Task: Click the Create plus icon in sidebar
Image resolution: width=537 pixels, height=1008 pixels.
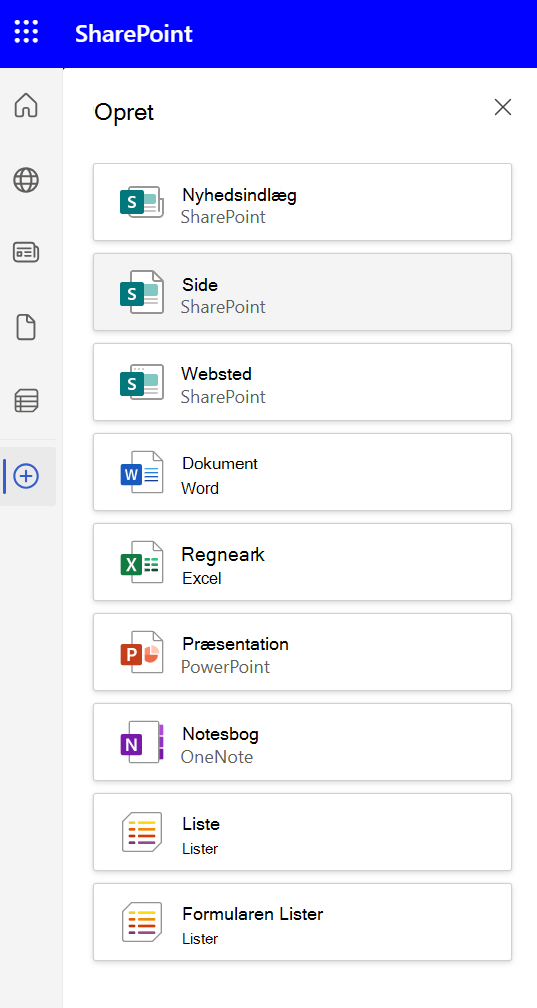Action: [26, 476]
